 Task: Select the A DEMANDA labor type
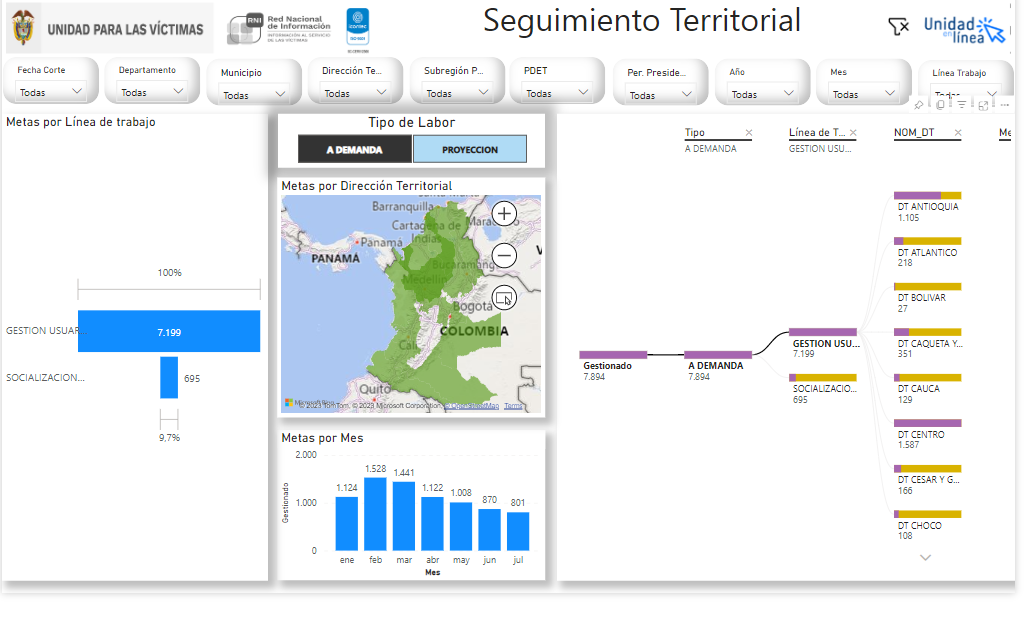coord(354,149)
